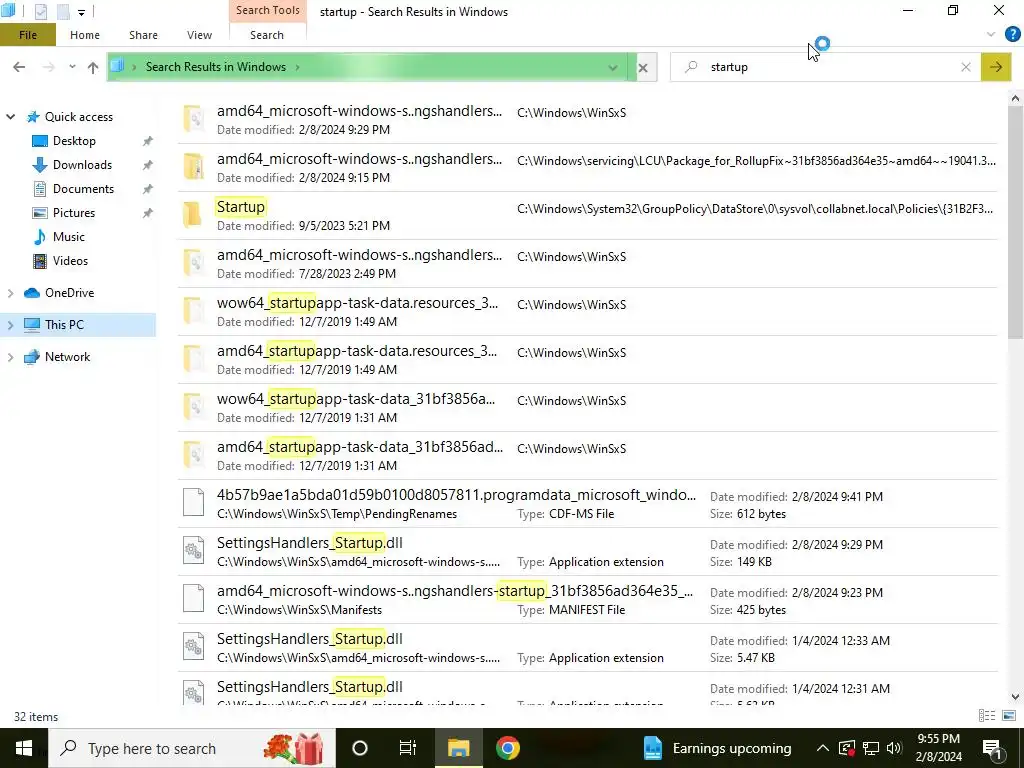This screenshot has height=768, width=1024.
Task: Show hidden system tray icons
Action: [823, 748]
